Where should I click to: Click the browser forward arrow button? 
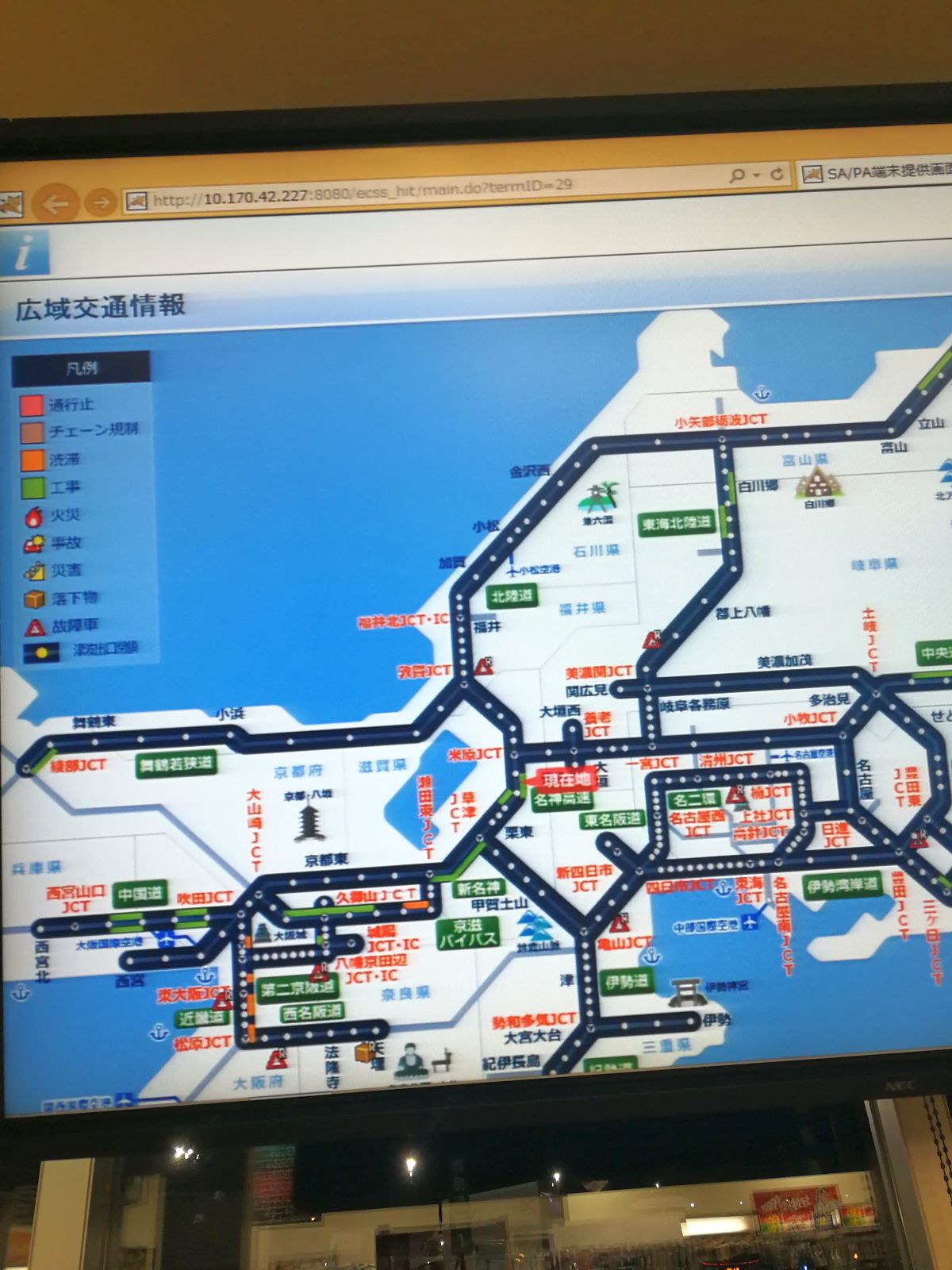[x=101, y=202]
